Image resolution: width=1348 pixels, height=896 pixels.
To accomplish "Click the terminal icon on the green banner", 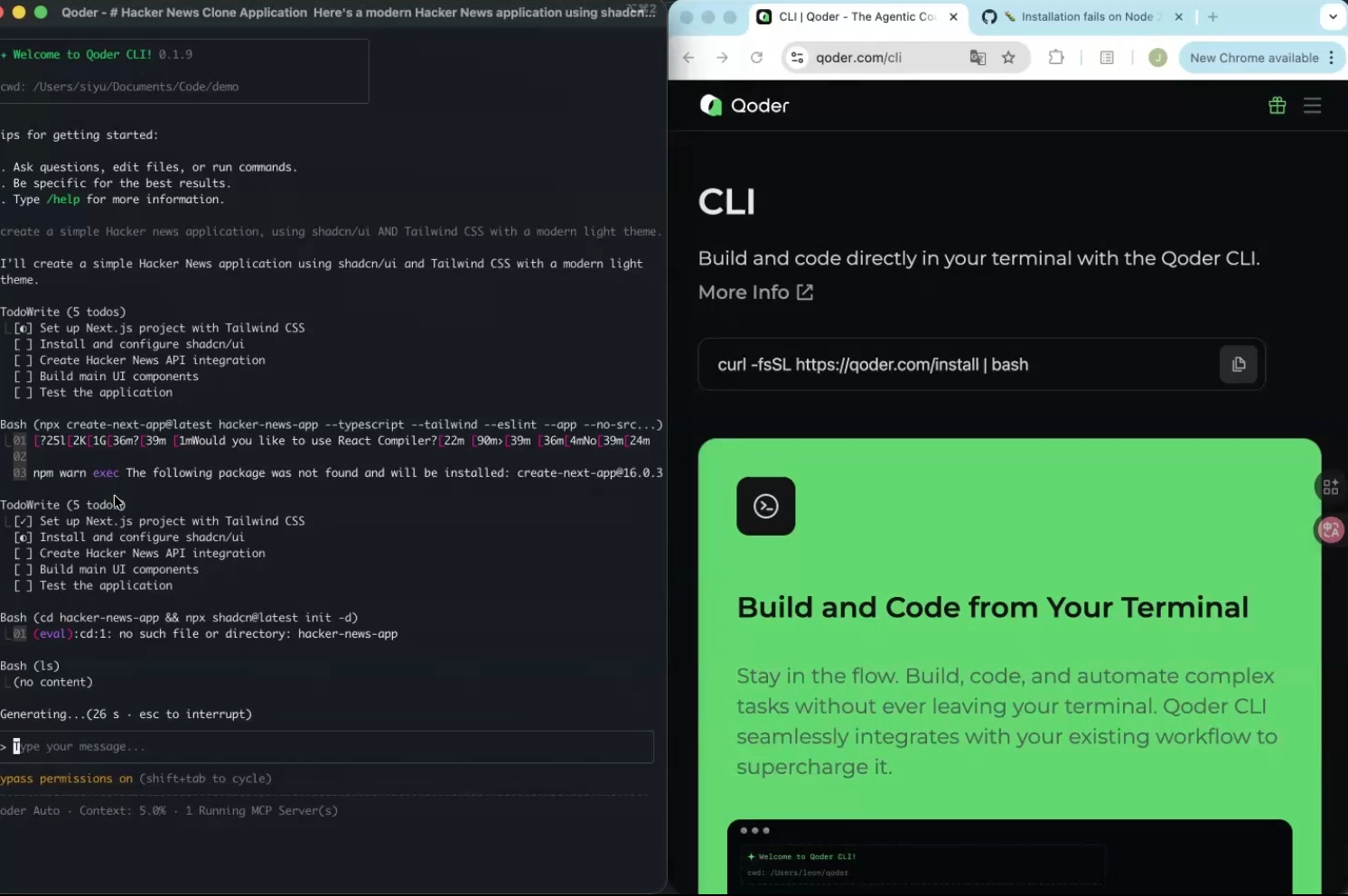I will (x=765, y=506).
